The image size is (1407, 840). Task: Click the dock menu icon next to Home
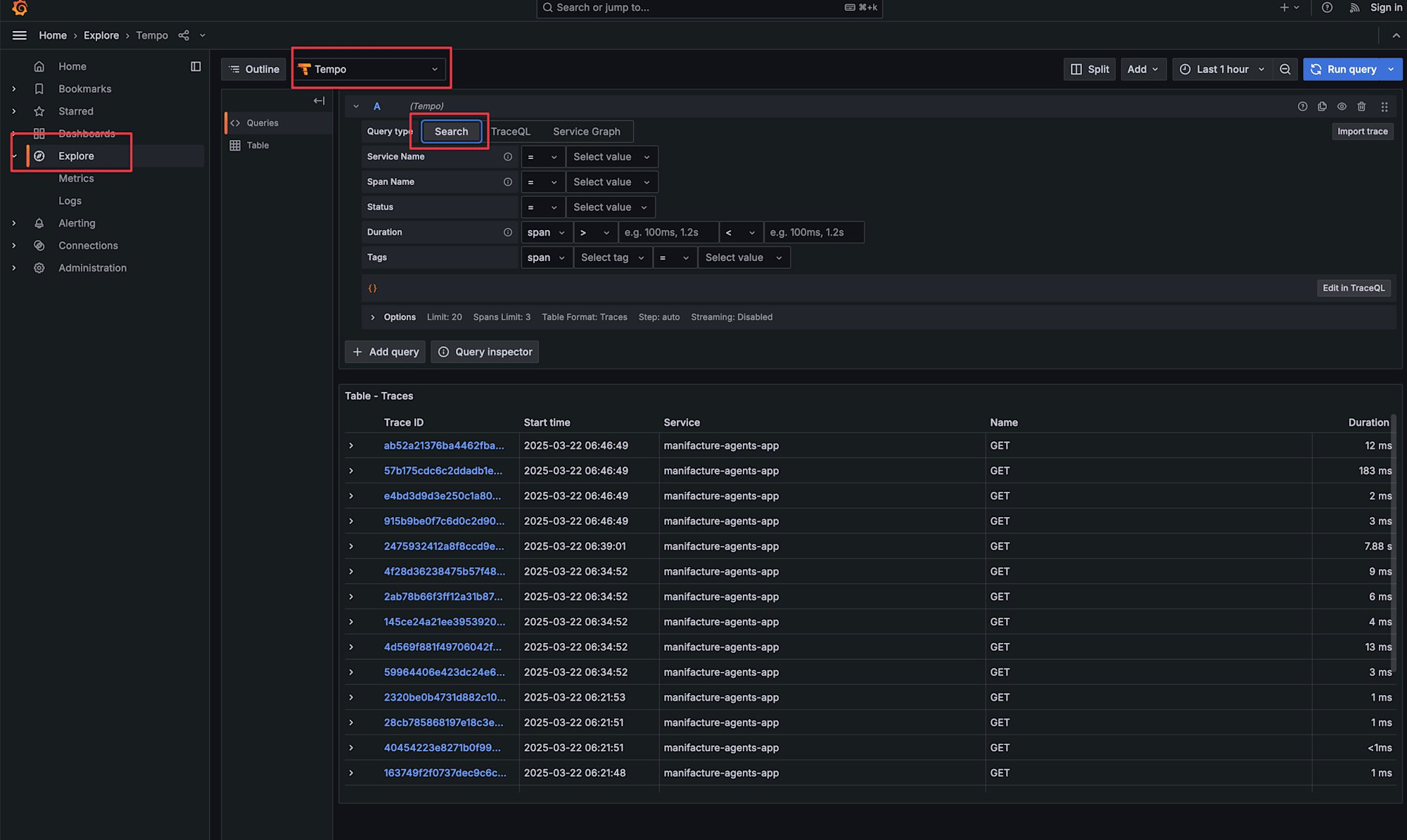click(196, 66)
